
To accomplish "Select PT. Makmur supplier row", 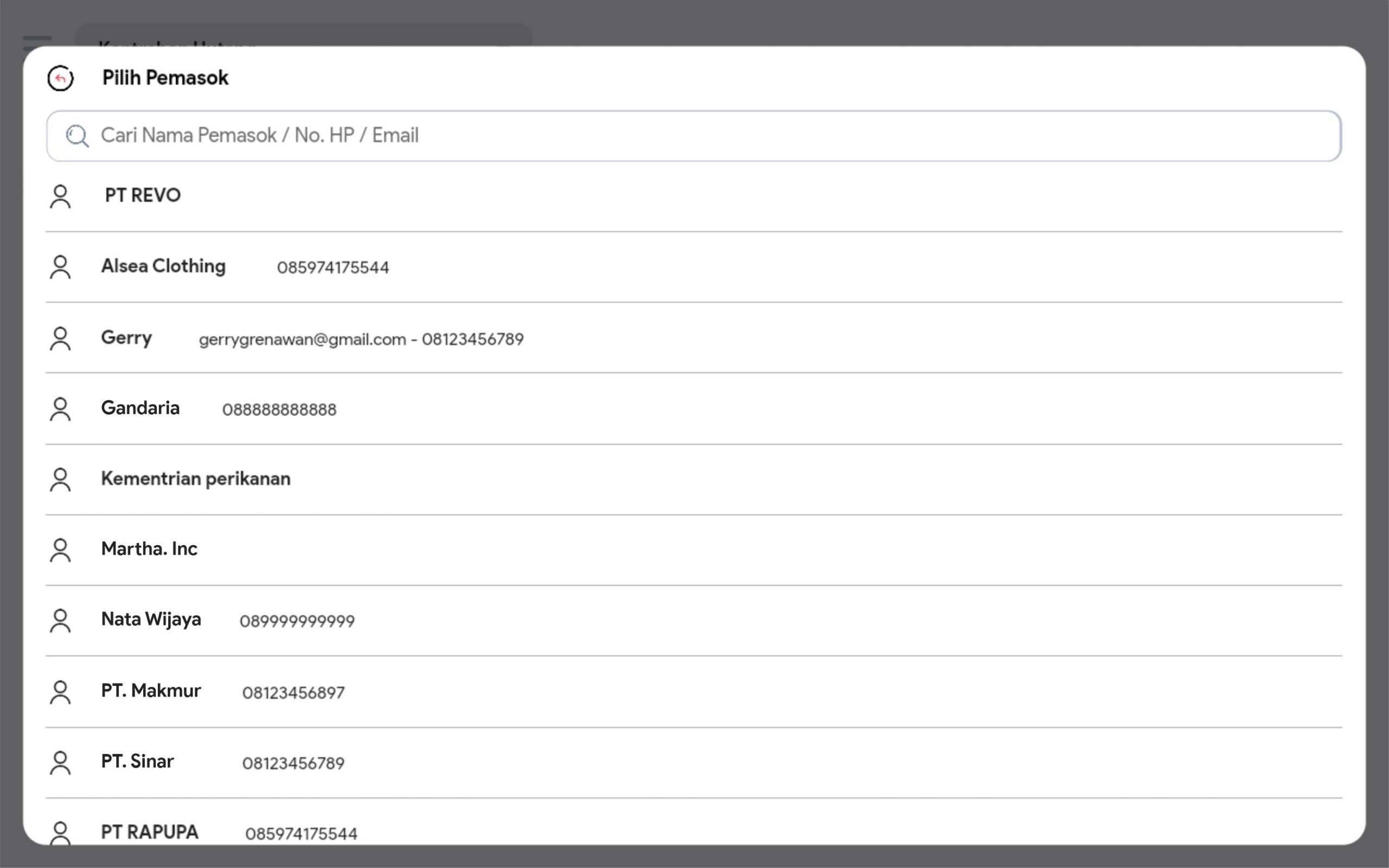I will (151, 691).
